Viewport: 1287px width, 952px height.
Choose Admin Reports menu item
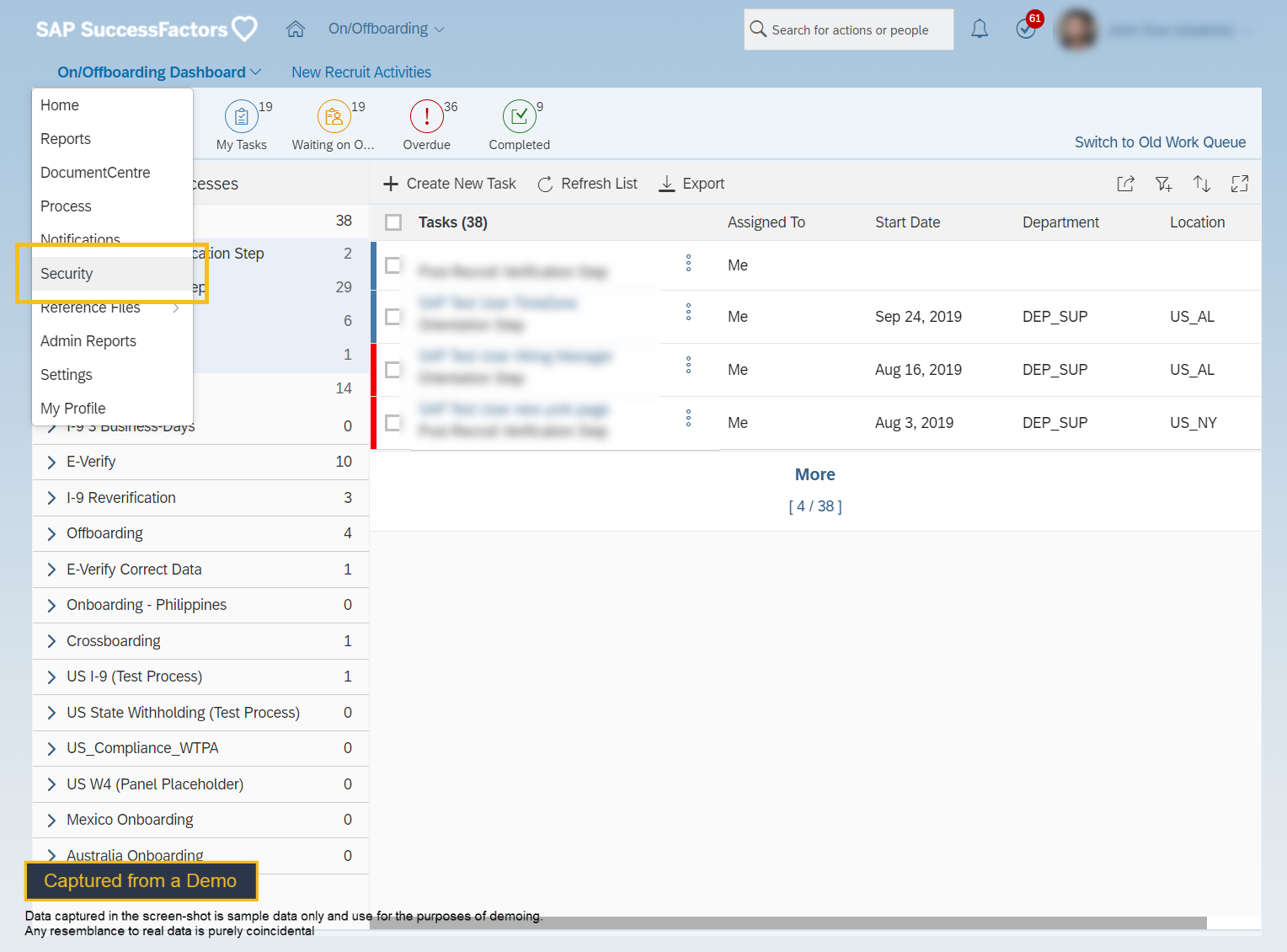tap(113, 341)
